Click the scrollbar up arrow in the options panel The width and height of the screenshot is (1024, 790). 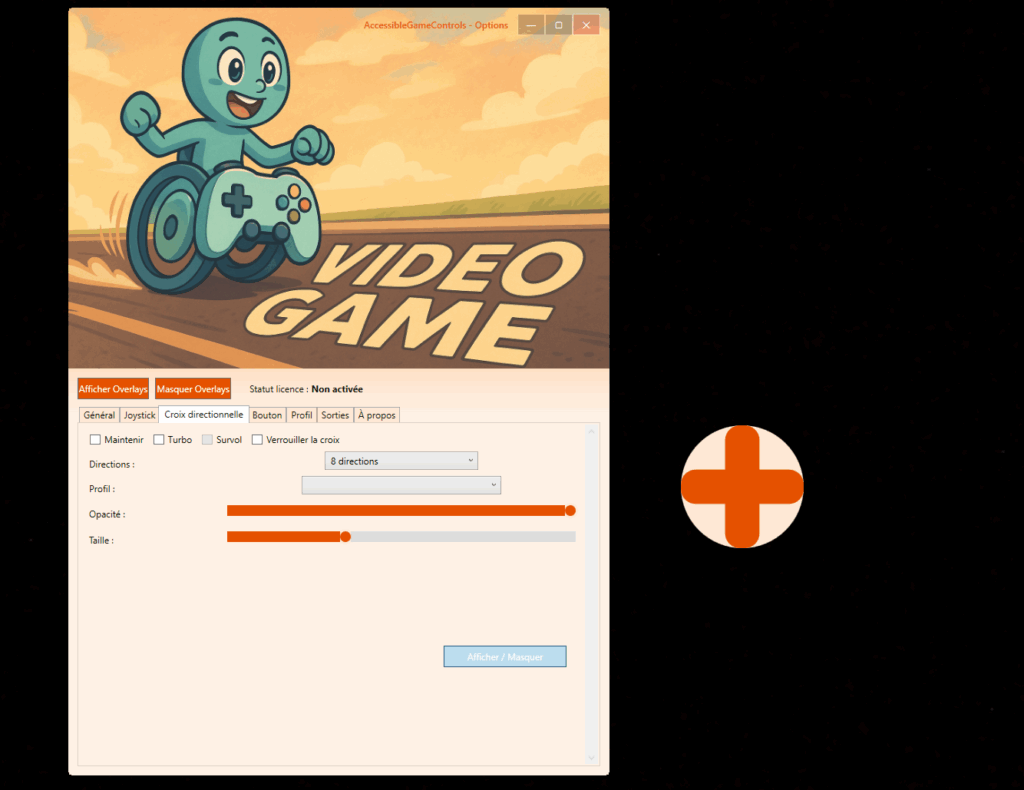[591, 432]
